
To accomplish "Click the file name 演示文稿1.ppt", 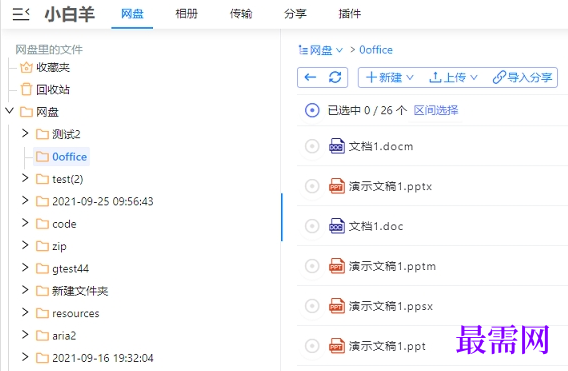I will click(387, 346).
